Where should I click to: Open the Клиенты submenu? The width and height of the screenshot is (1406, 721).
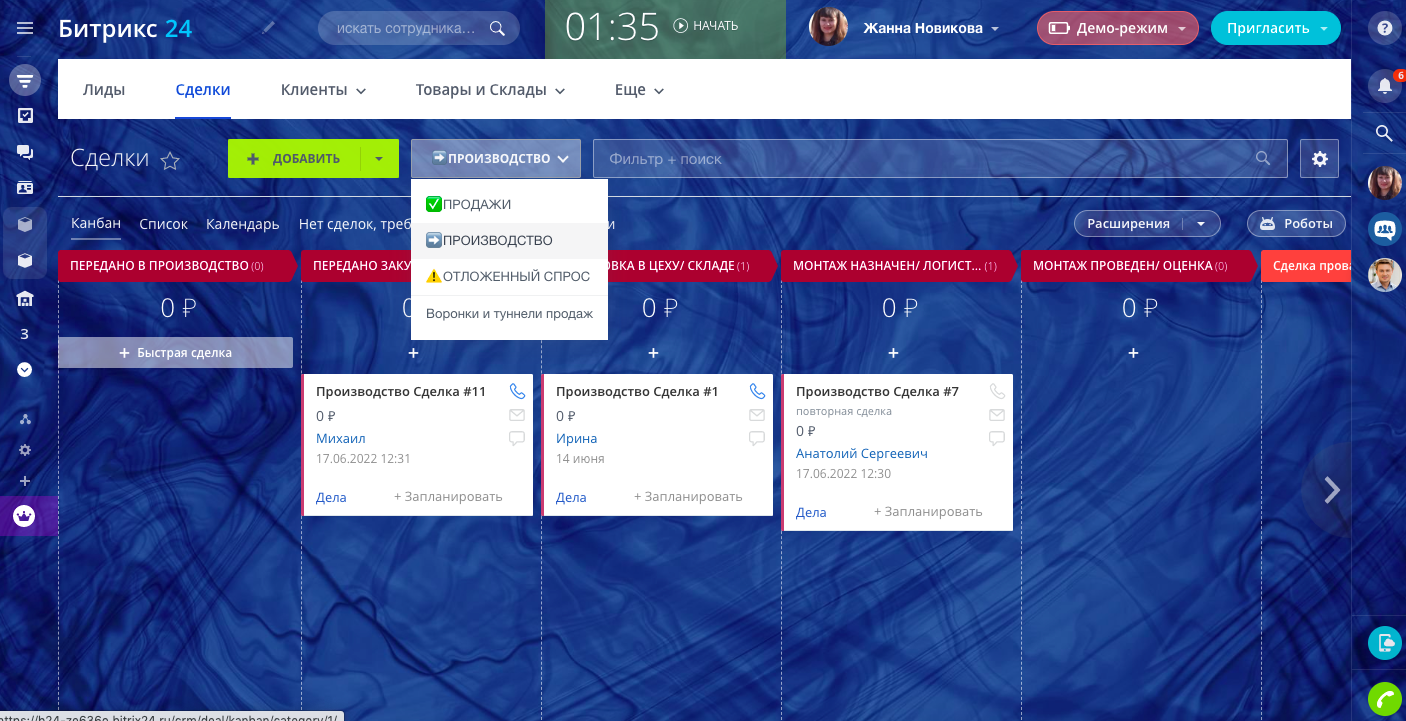[323, 90]
